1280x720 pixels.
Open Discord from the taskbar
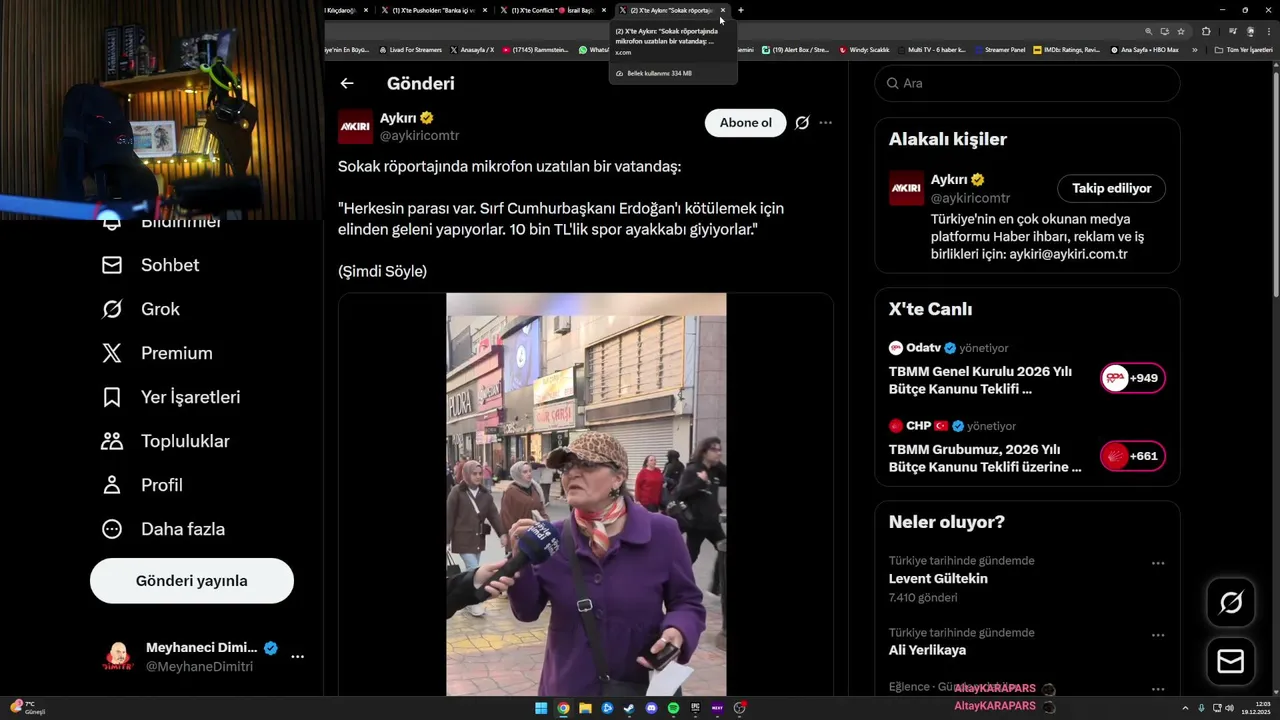pos(651,708)
